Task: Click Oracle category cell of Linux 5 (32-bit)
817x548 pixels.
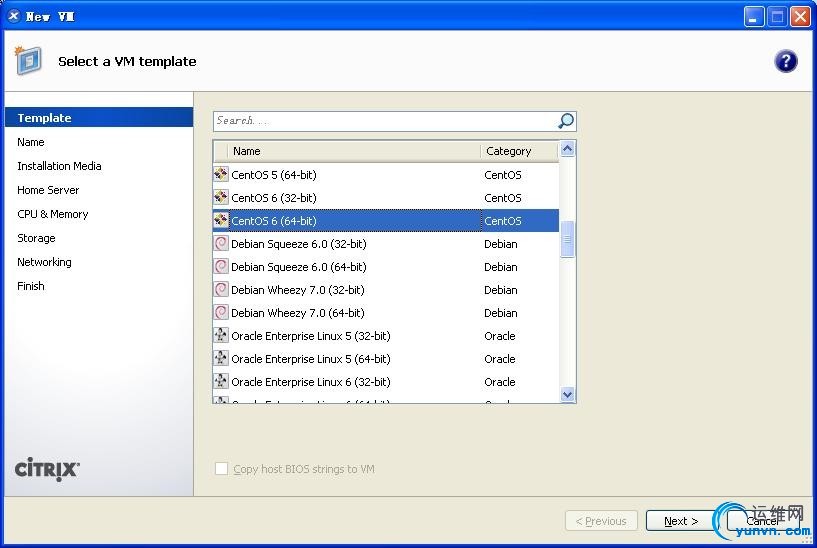Action: point(500,335)
